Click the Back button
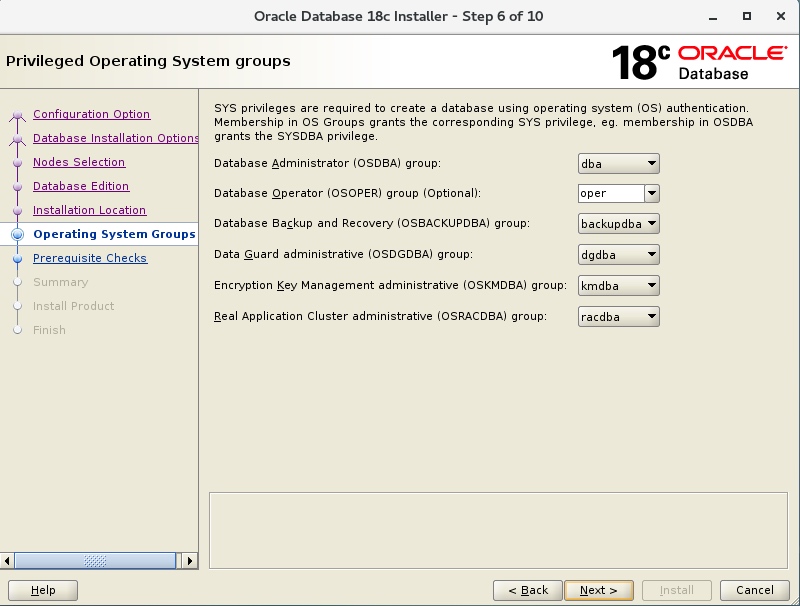Screen dimensions: 800x606 528,590
